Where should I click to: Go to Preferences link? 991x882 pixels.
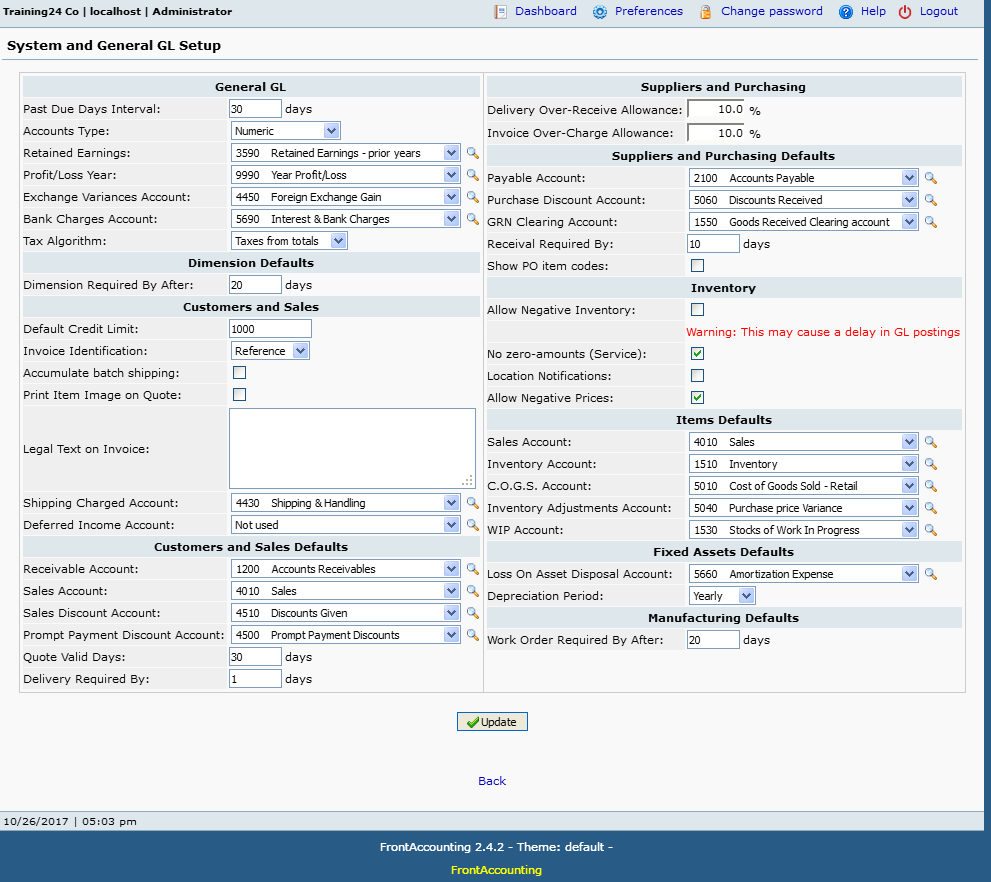coord(648,11)
